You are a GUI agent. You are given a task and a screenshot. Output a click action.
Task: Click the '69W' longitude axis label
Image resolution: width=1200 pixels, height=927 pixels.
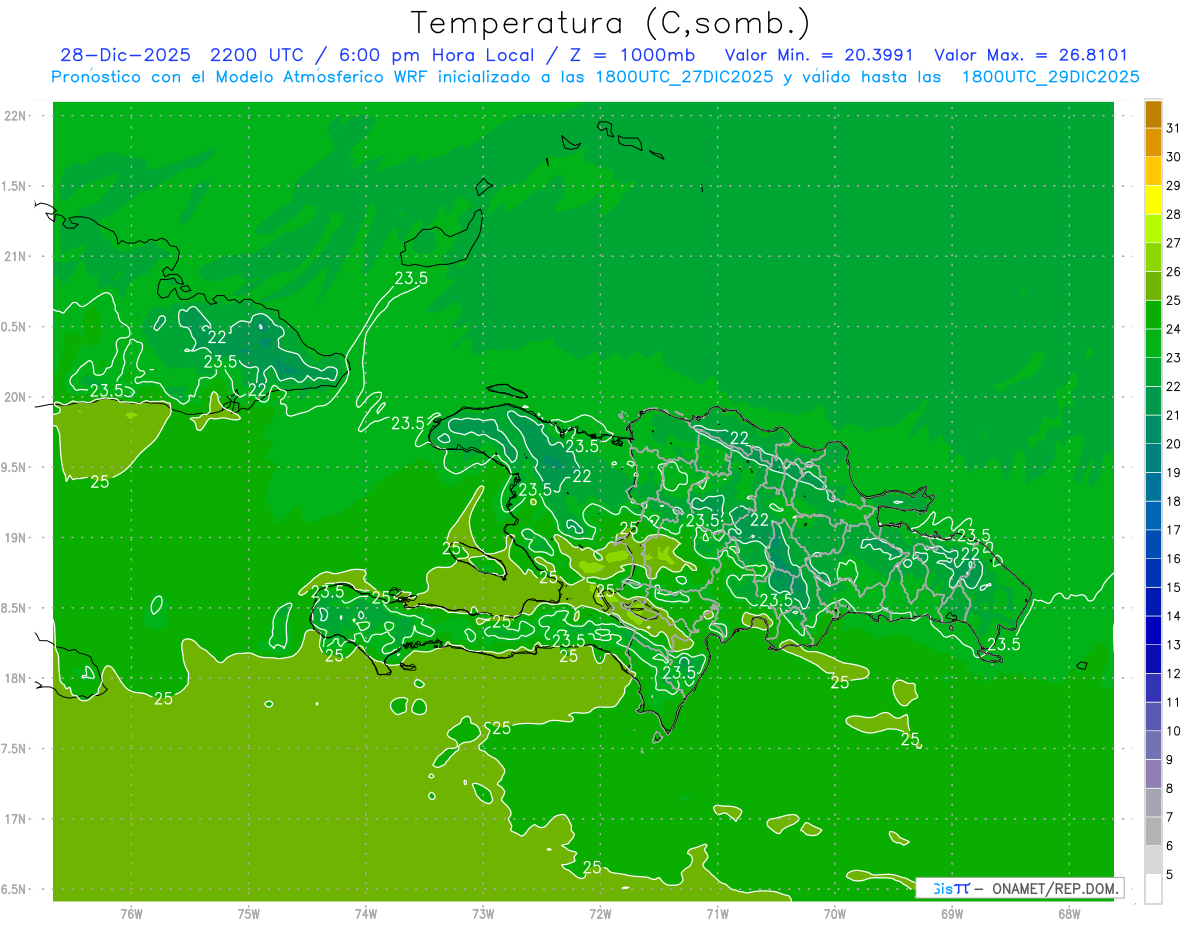tap(952, 914)
